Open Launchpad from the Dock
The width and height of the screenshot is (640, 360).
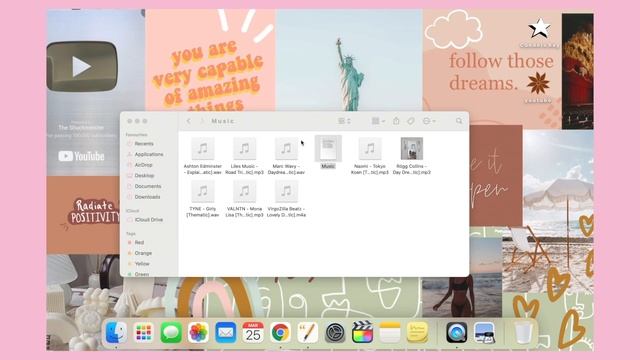tap(143, 333)
